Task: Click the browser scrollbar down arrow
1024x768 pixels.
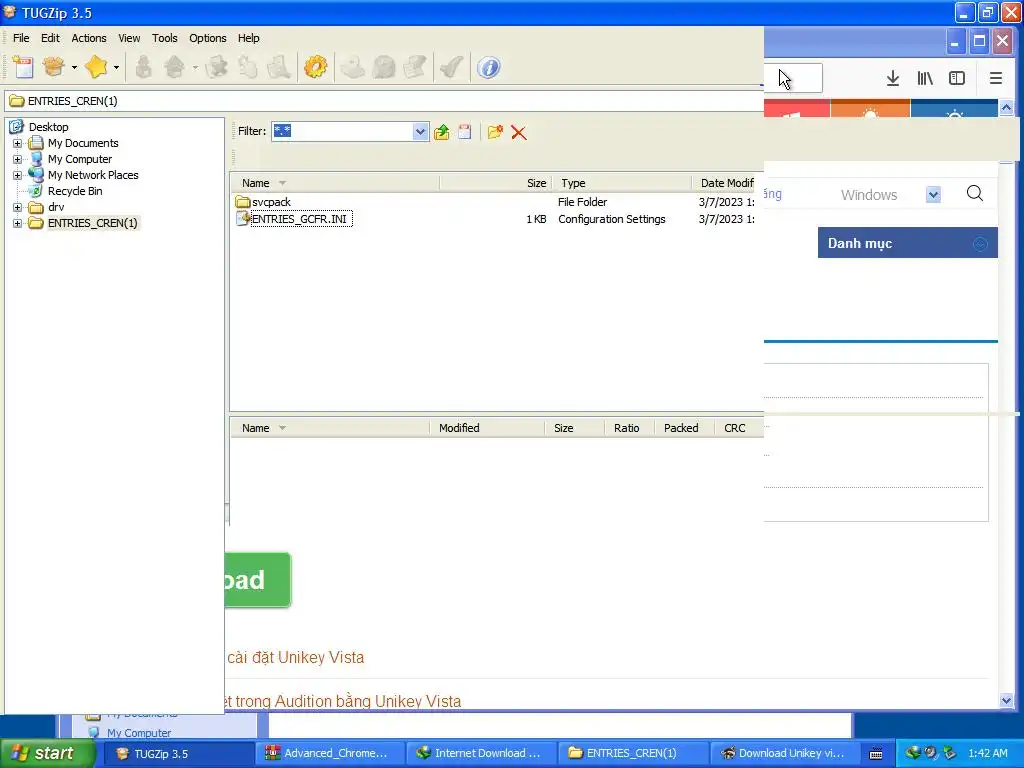Action: pyautogui.click(x=1006, y=700)
